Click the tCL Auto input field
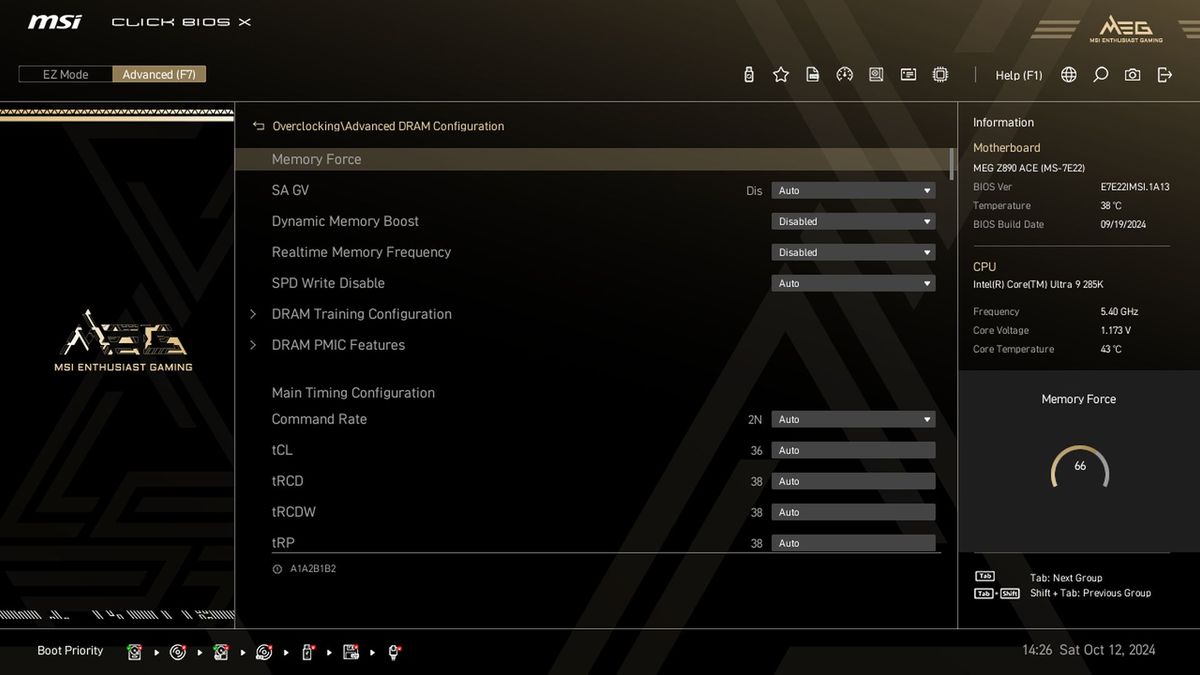Image resolution: width=1200 pixels, height=675 pixels. [x=853, y=450]
